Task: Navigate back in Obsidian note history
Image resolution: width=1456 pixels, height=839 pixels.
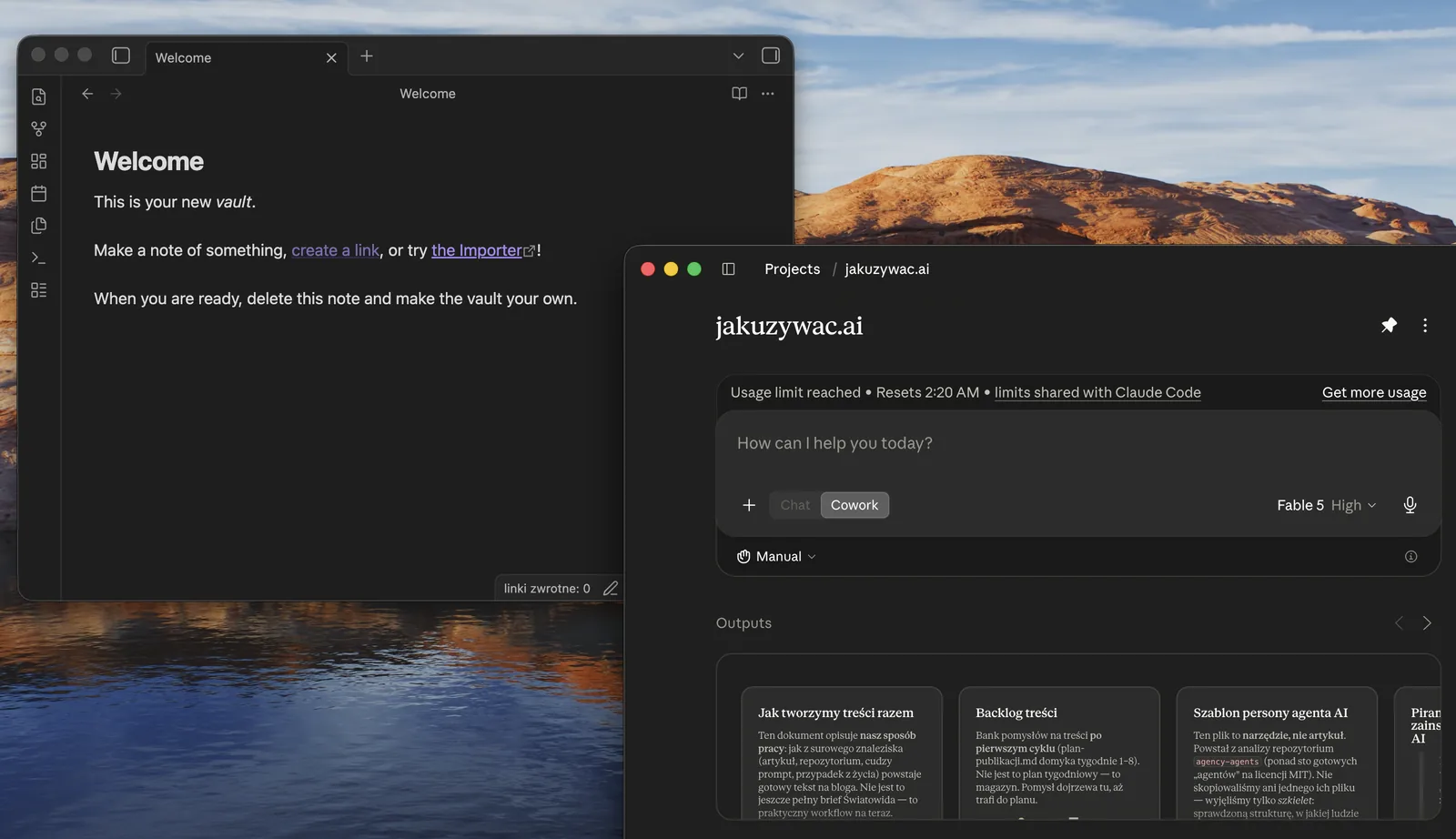Action: click(x=87, y=94)
